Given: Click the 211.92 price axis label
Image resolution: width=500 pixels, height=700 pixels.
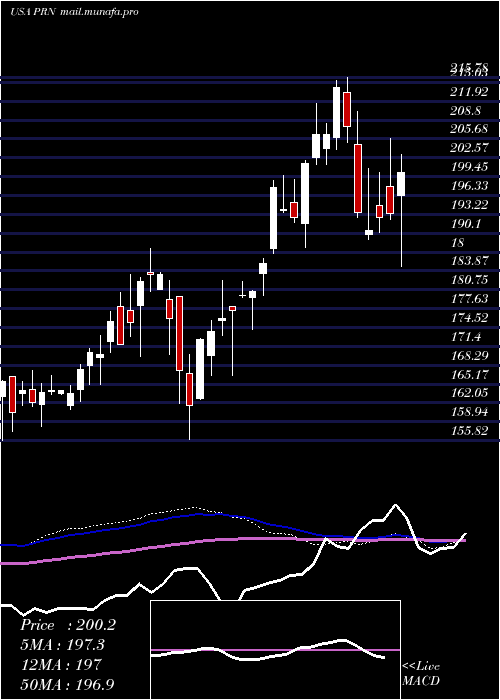Looking at the screenshot, I should click(x=469, y=92).
